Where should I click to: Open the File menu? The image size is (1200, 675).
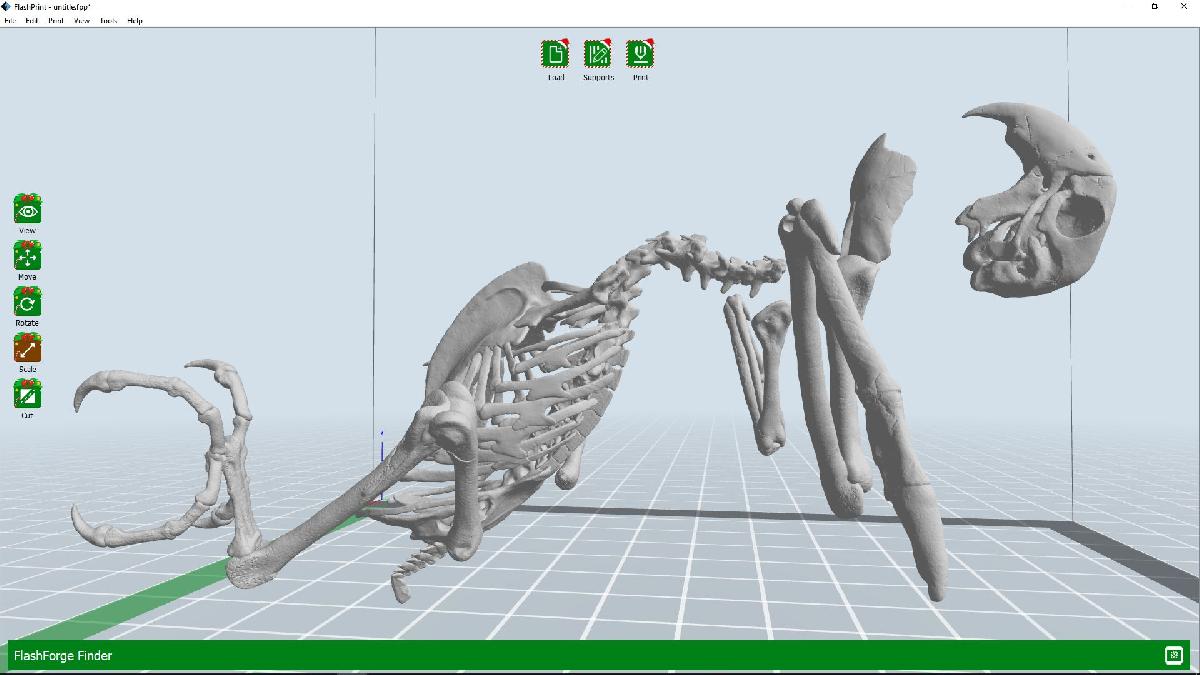click(x=10, y=20)
